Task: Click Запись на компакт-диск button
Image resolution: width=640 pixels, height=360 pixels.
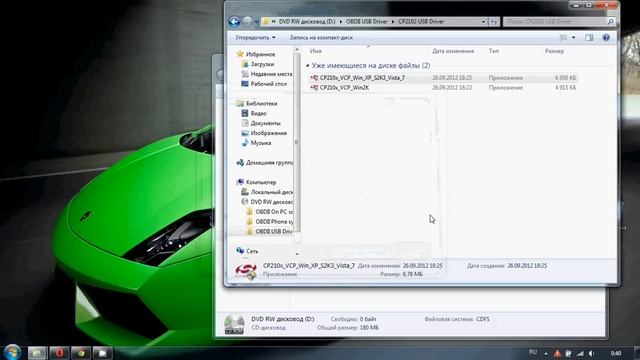Action: (321, 38)
